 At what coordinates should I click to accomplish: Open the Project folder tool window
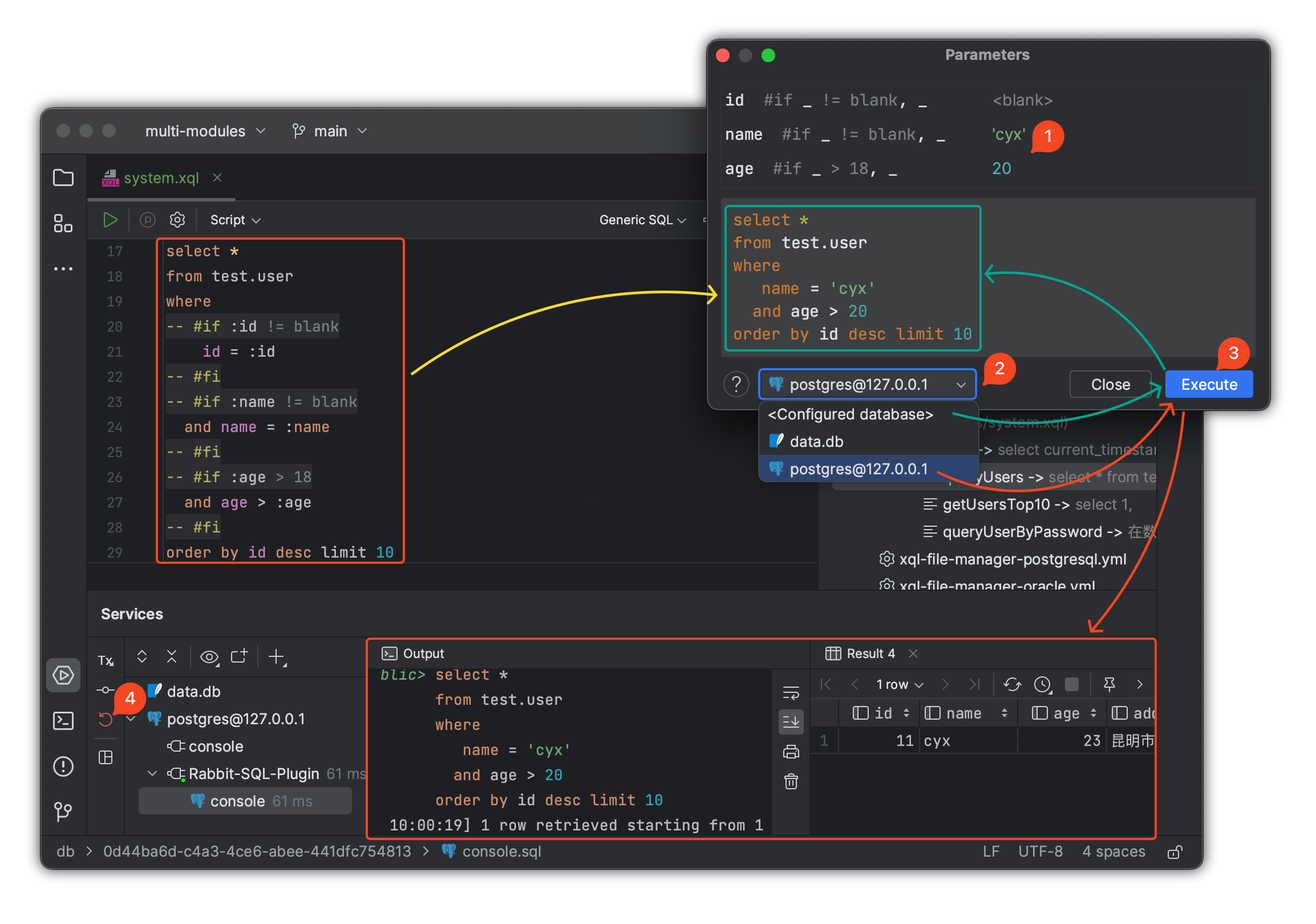pyautogui.click(x=63, y=178)
